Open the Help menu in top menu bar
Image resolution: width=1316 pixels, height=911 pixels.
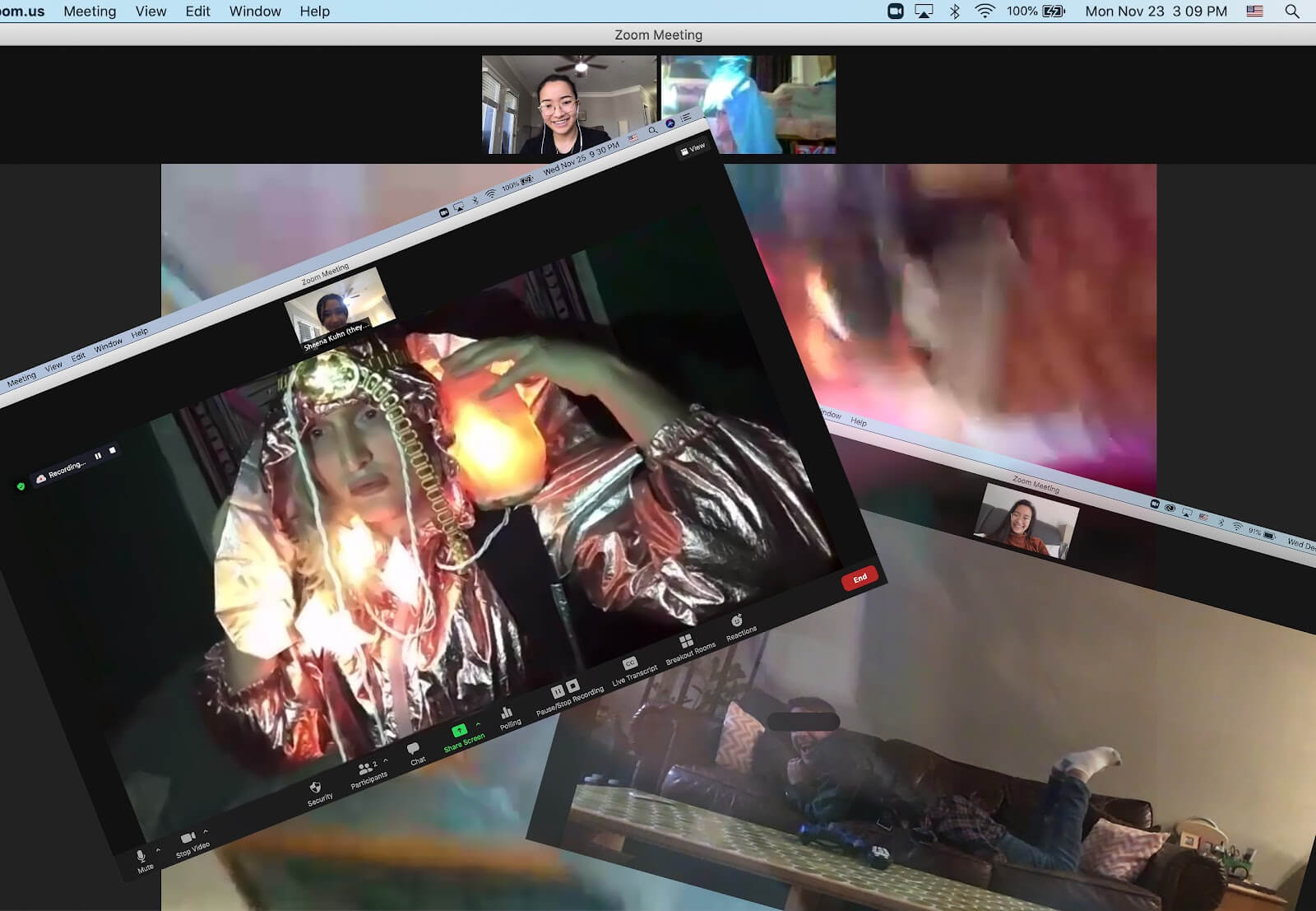(x=314, y=12)
